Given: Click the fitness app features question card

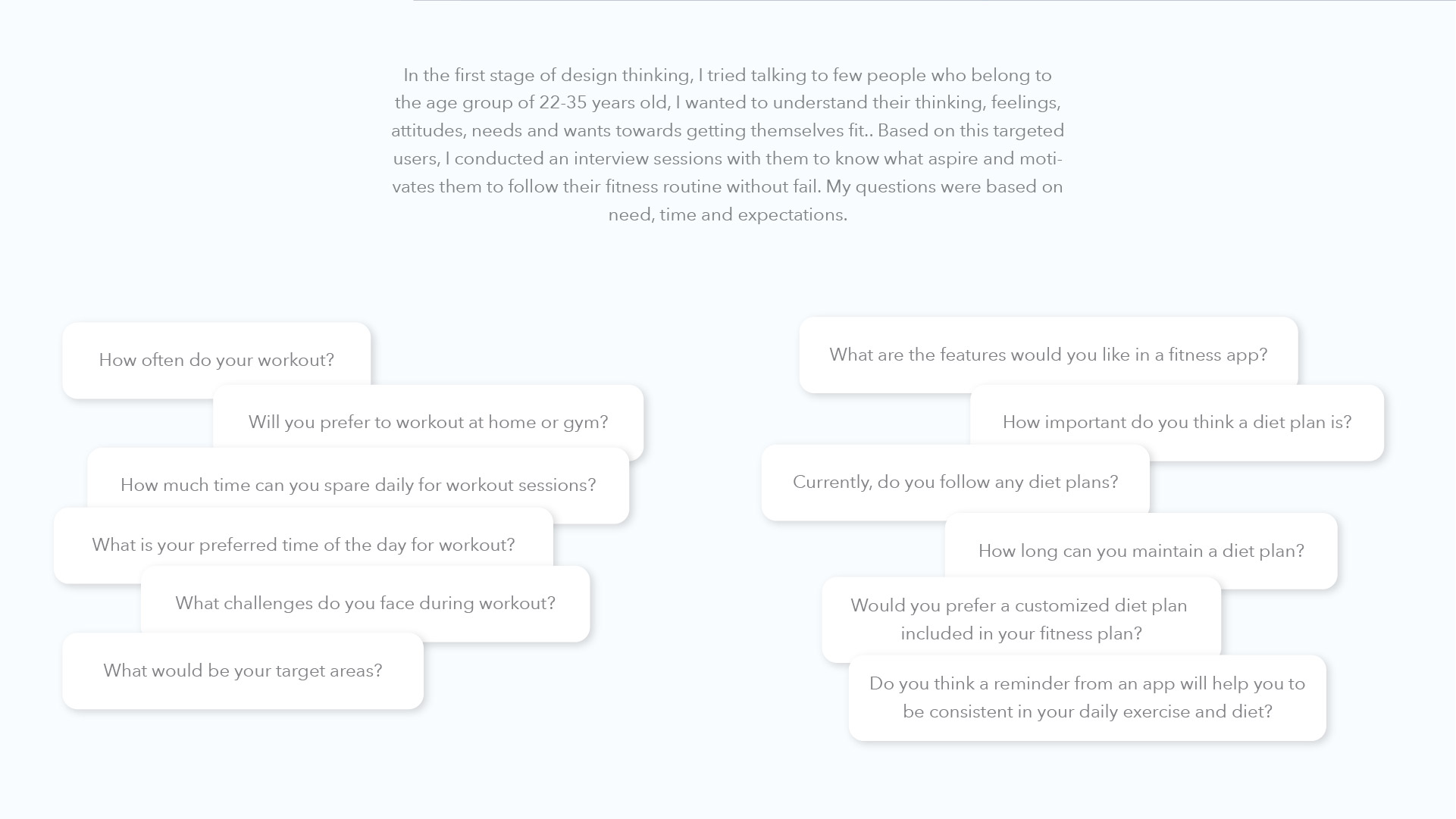Looking at the screenshot, I should point(1048,355).
